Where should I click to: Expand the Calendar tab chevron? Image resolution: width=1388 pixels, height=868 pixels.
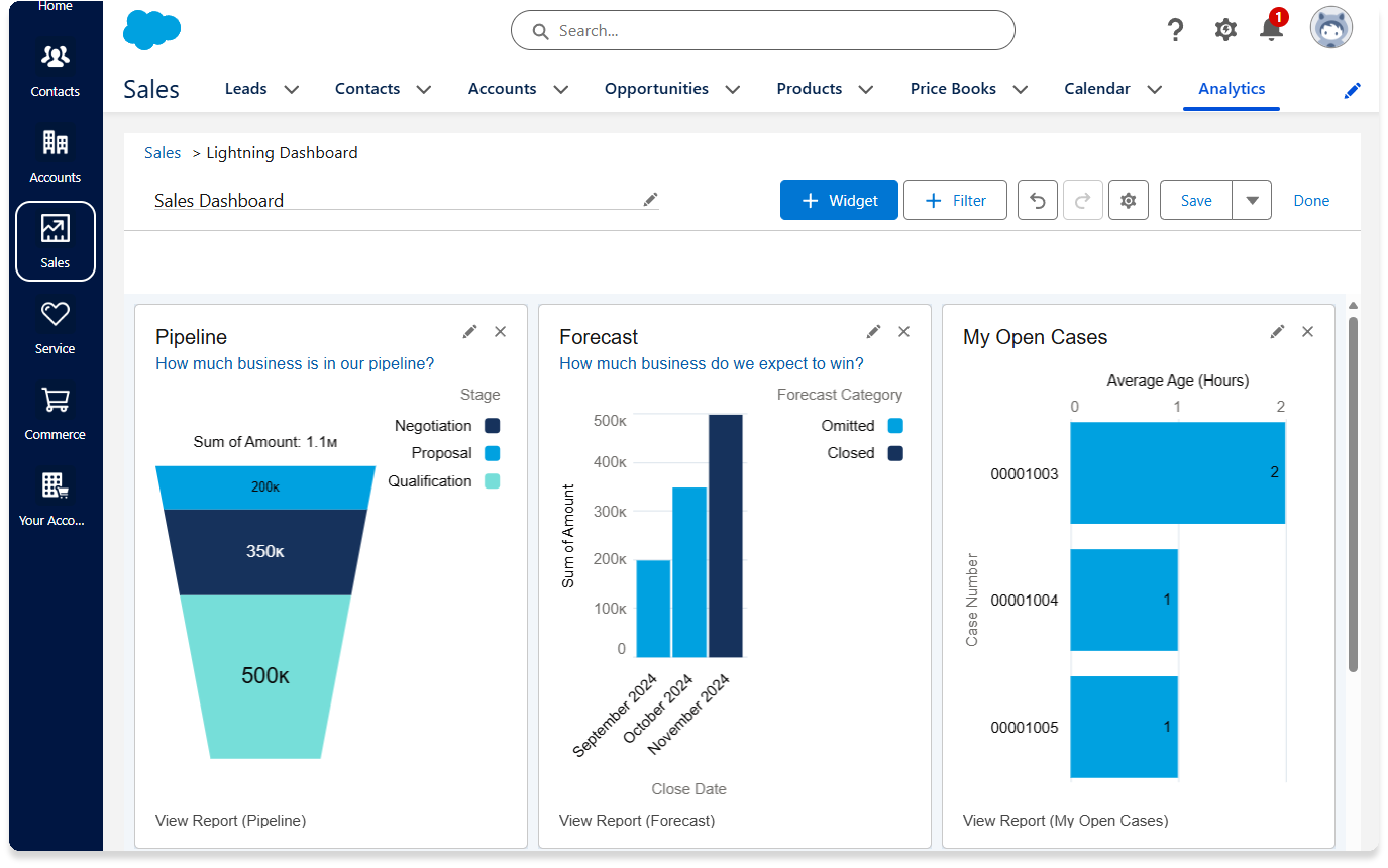[x=1154, y=90]
